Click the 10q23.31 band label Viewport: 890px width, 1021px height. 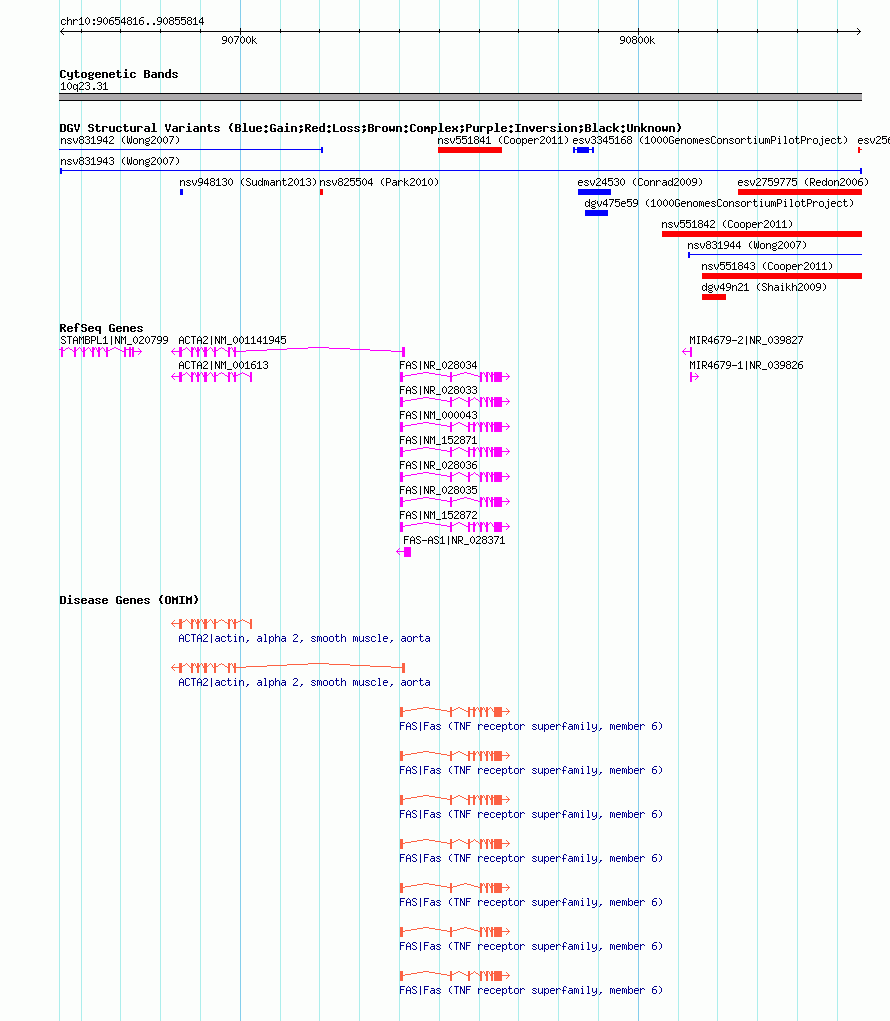pyautogui.click(x=84, y=86)
